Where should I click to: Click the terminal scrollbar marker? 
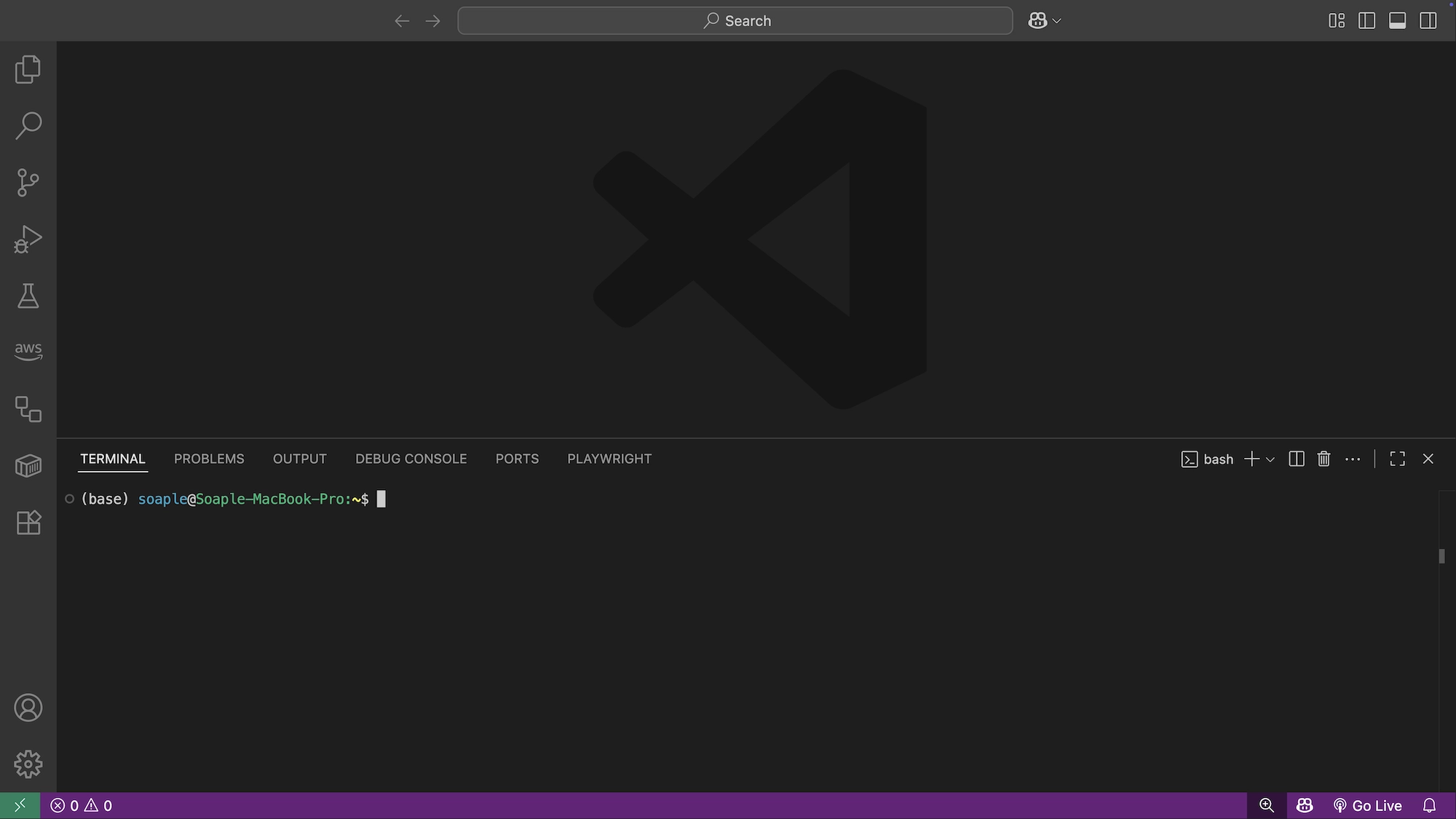click(x=1441, y=556)
